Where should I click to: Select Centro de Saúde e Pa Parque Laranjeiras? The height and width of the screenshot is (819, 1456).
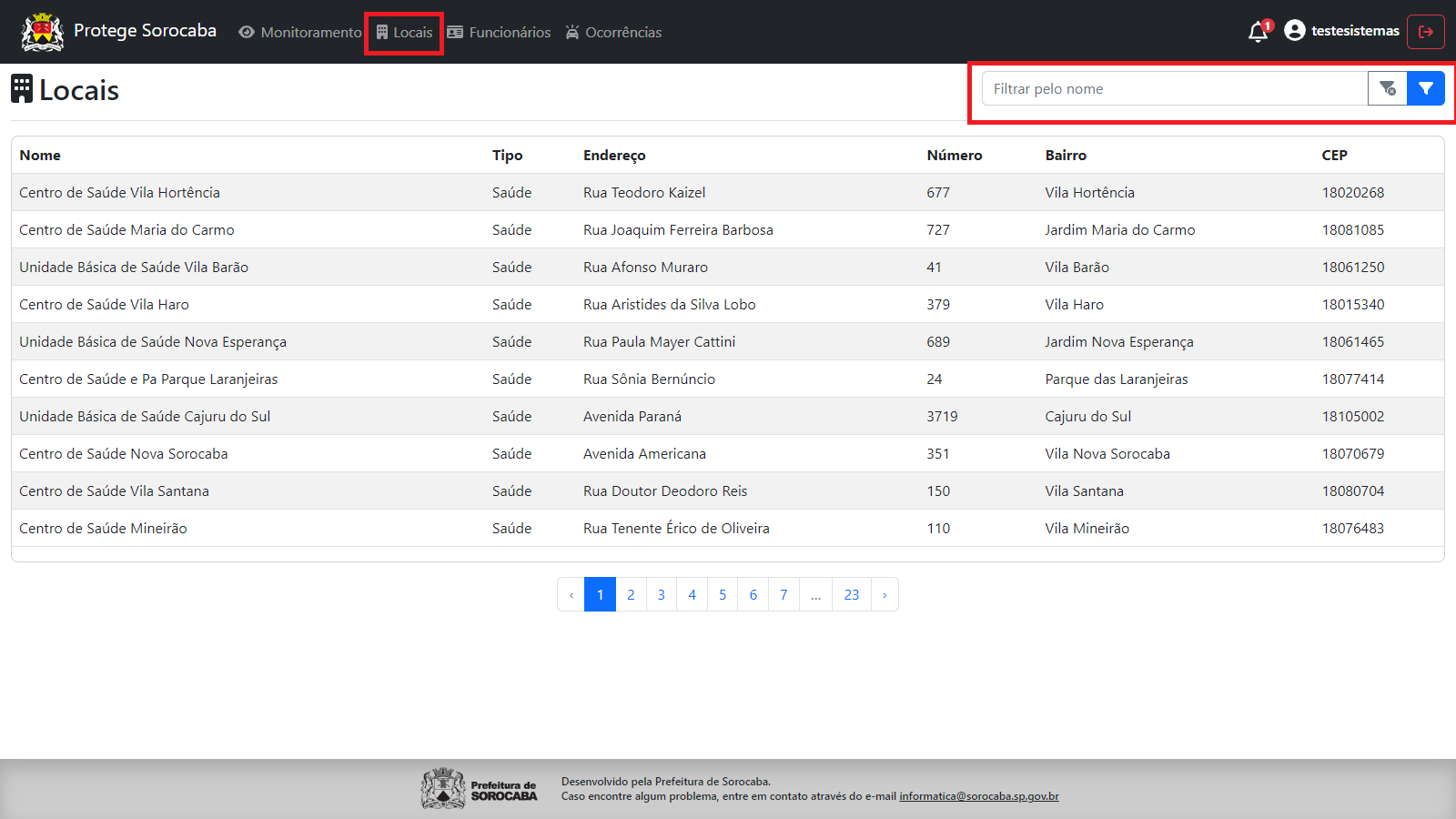(x=728, y=379)
